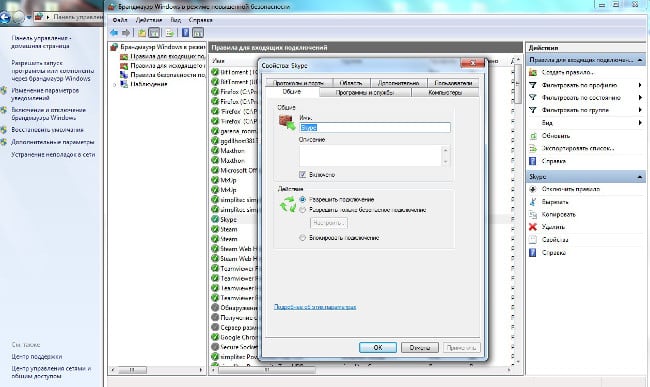This screenshot has width=650, height=387.
Task: Switch to the Программы и службы tab
Action: click(365, 93)
